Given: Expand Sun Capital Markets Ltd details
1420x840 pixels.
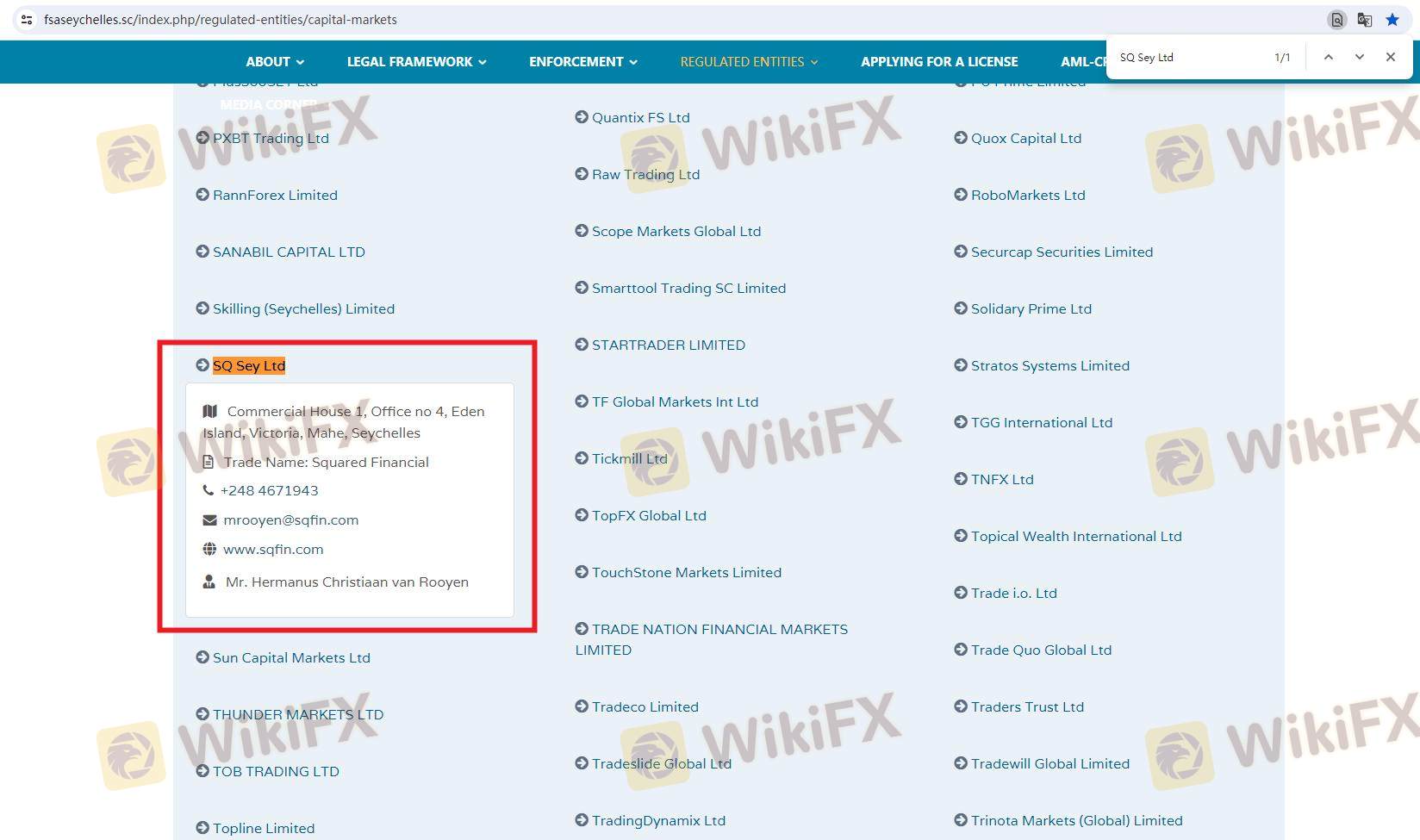Looking at the screenshot, I should (x=291, y=657).
